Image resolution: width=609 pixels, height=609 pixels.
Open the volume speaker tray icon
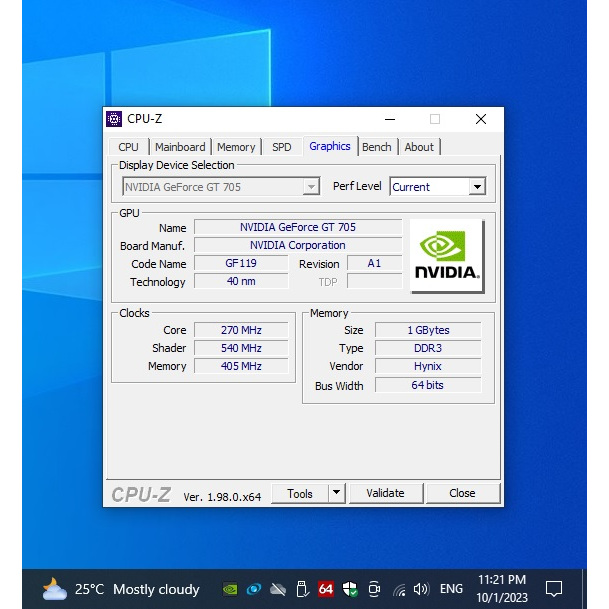[421, 589]
